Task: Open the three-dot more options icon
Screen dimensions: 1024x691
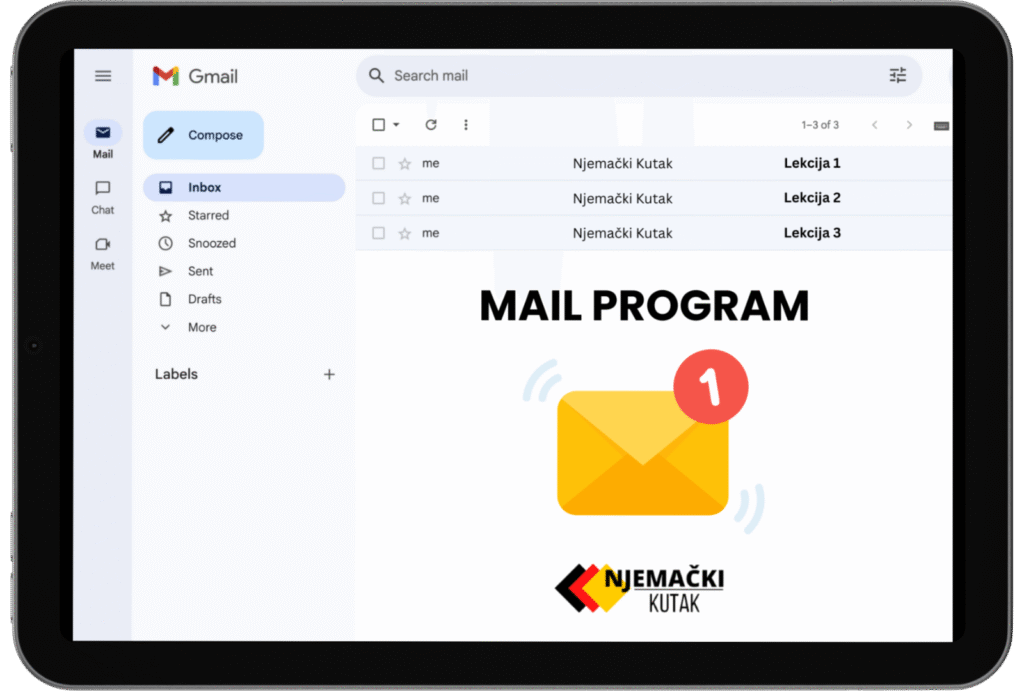Action: tap(465, 125)
